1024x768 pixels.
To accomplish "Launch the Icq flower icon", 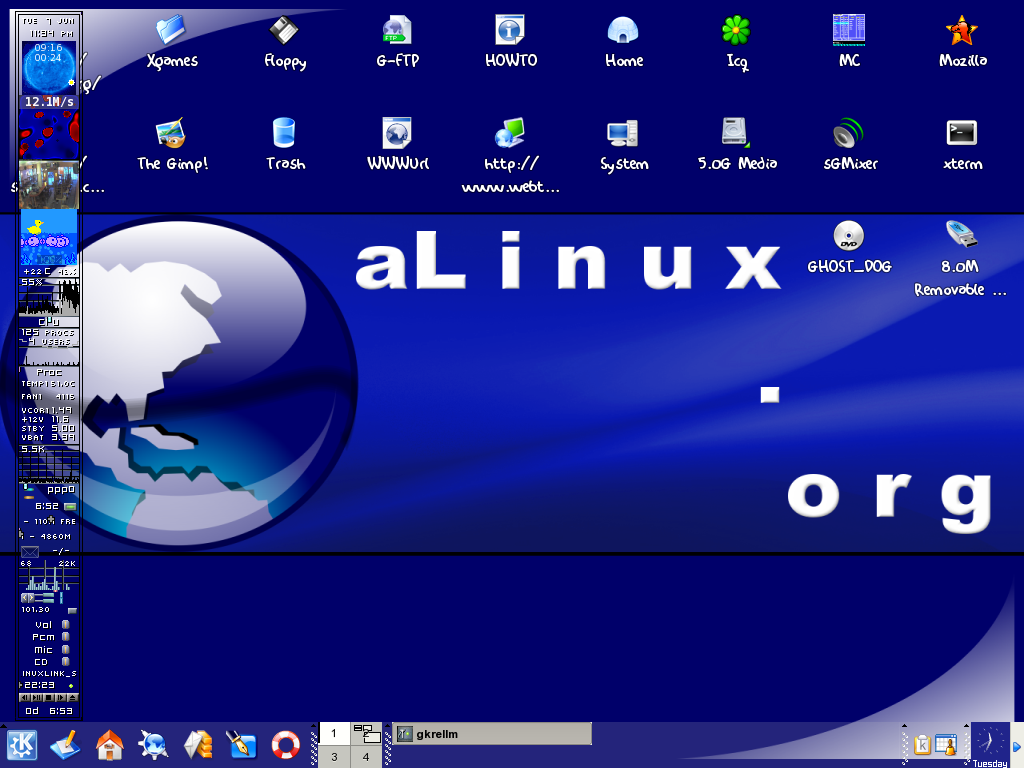I will 736,31.
